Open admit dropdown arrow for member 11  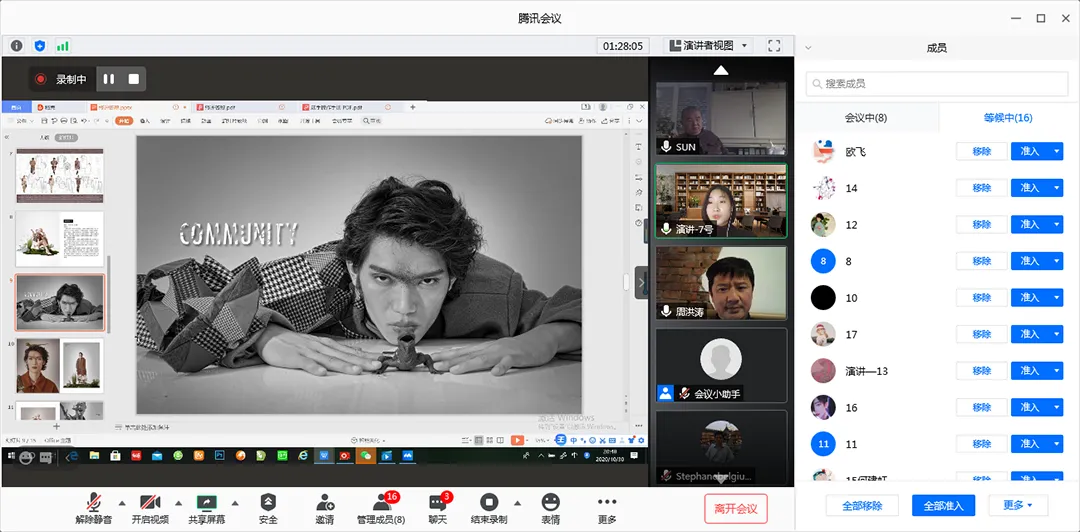pos(1057,444)
